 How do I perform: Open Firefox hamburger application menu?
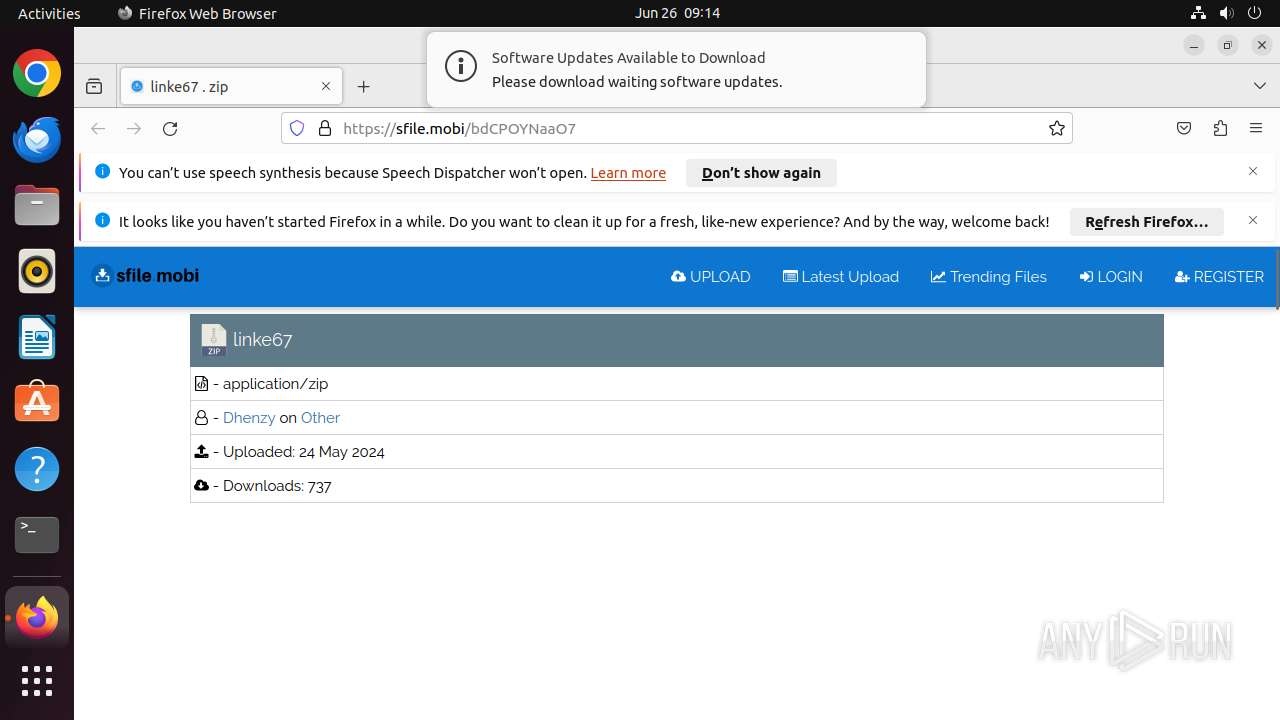(1256, 128)
